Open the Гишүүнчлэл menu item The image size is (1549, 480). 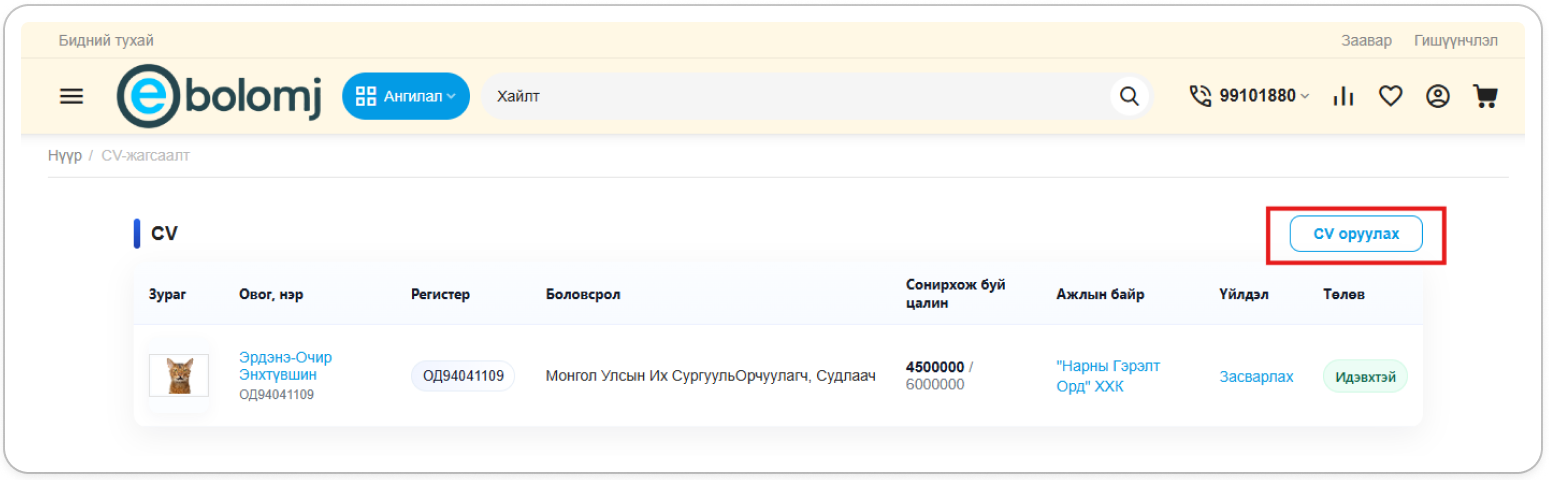(x=1456, y=41)
